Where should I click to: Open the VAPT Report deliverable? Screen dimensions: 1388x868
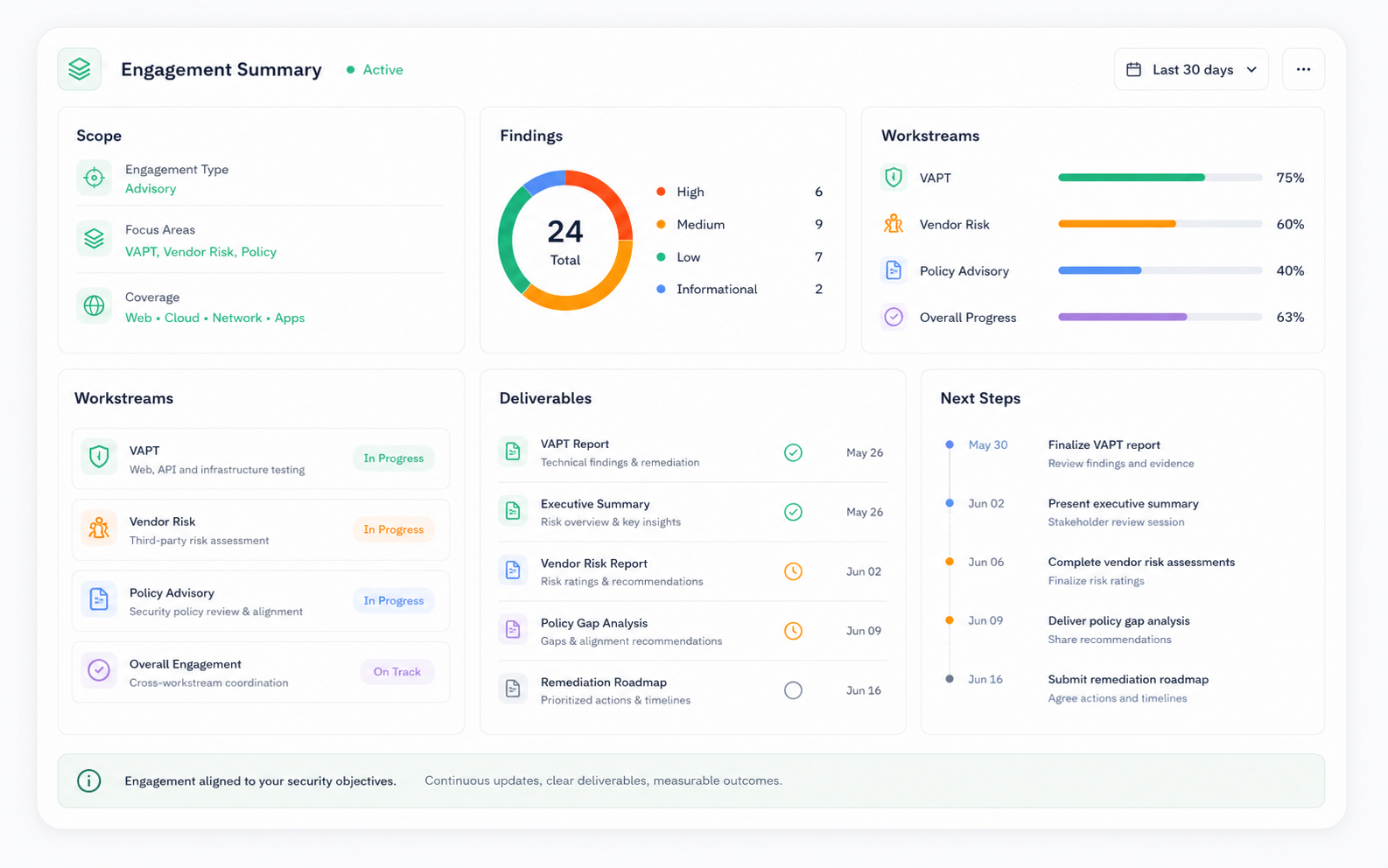(x=692, y=452)
